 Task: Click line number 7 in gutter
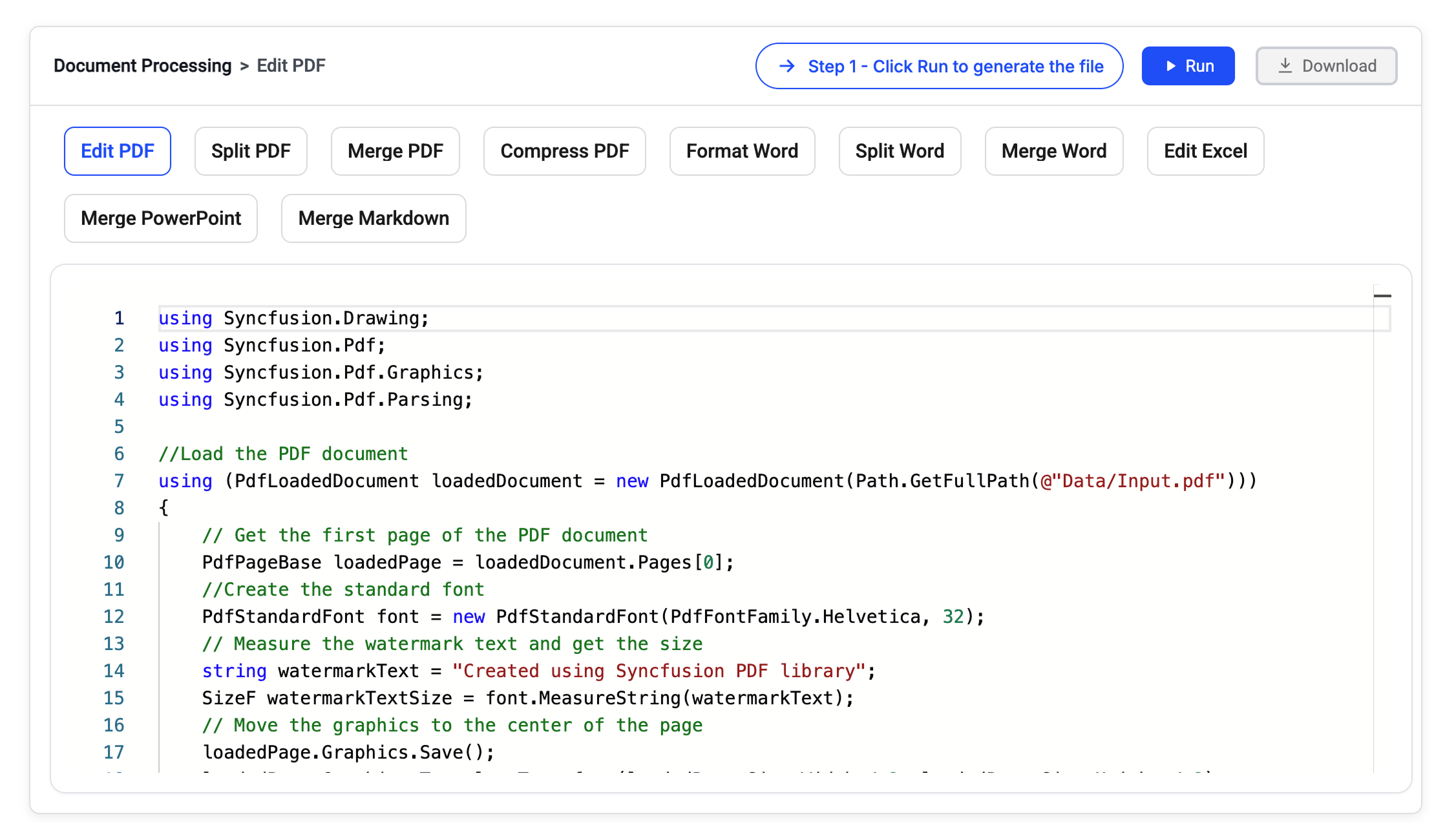coord(119,481)
